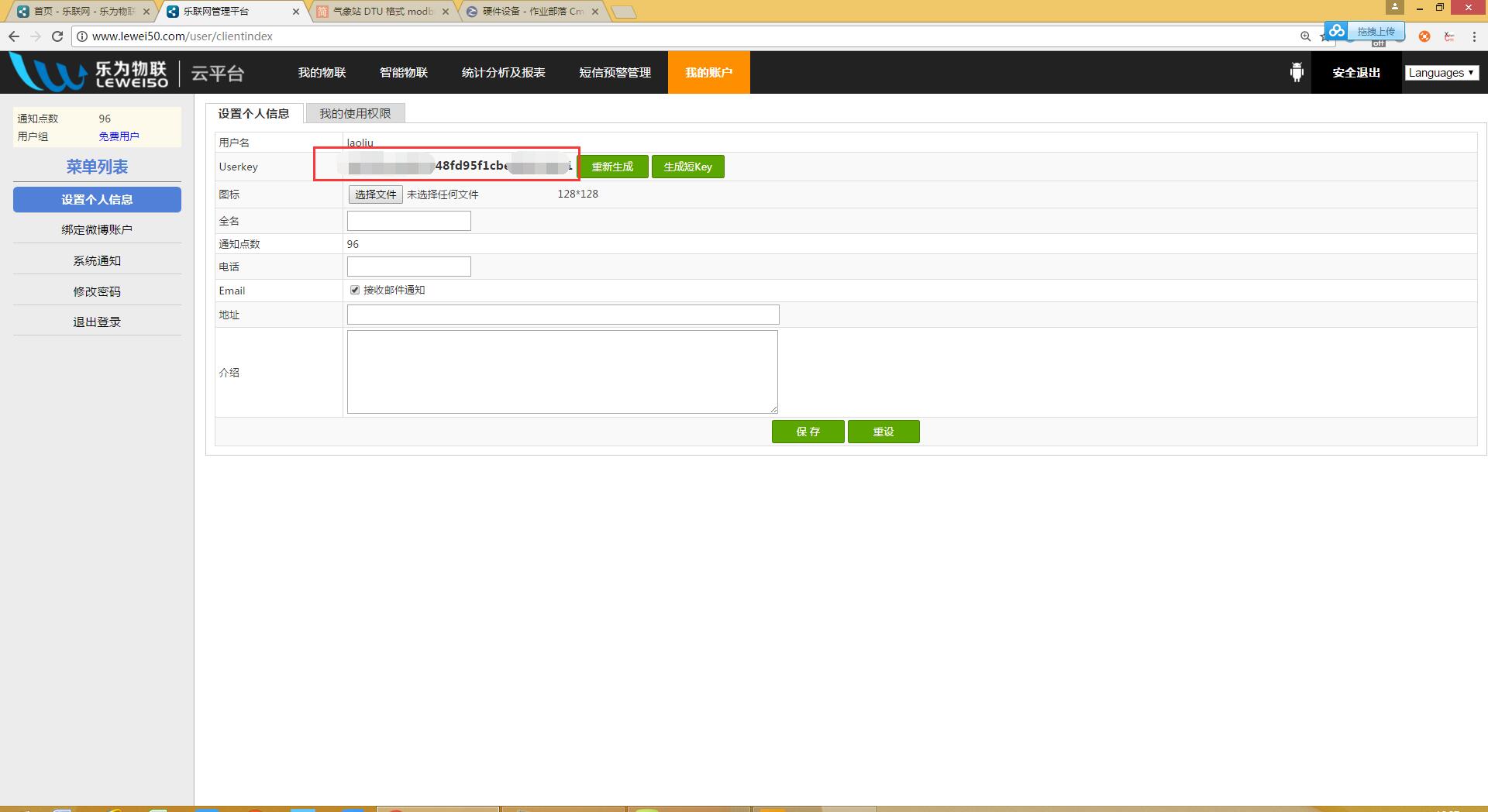Click the 电话 input field

[408, 267]
